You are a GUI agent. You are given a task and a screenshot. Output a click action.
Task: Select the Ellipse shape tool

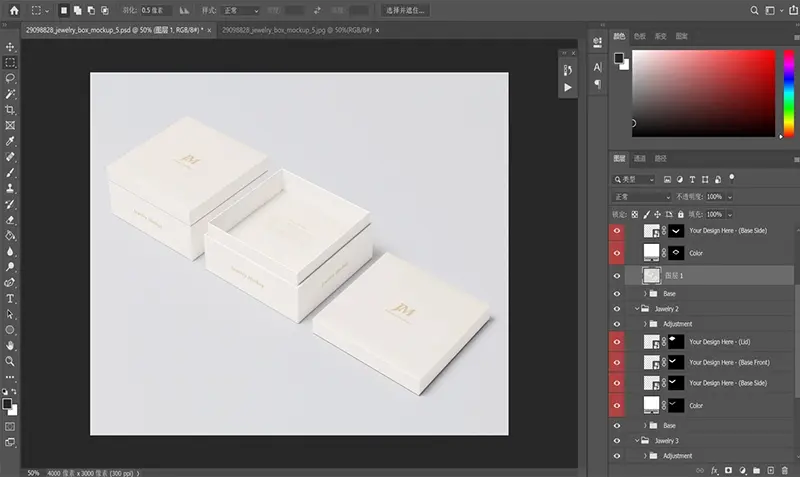point(10,330)
